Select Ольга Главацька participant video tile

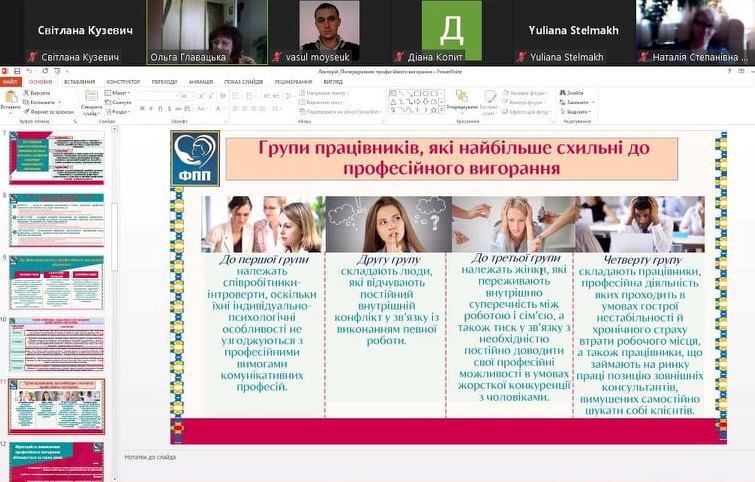click(207, 32)
